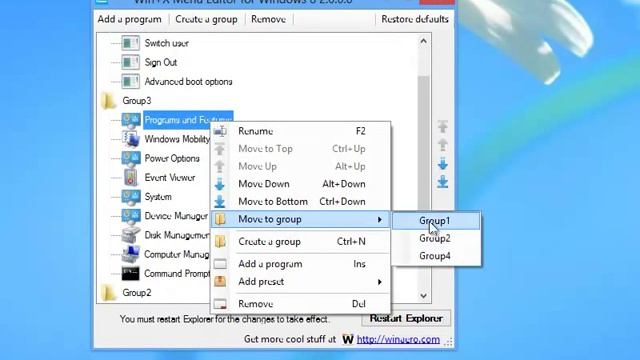Open the Move to group submenu
The width and height of the screenshot is (640, 360).
pos(301,219)
